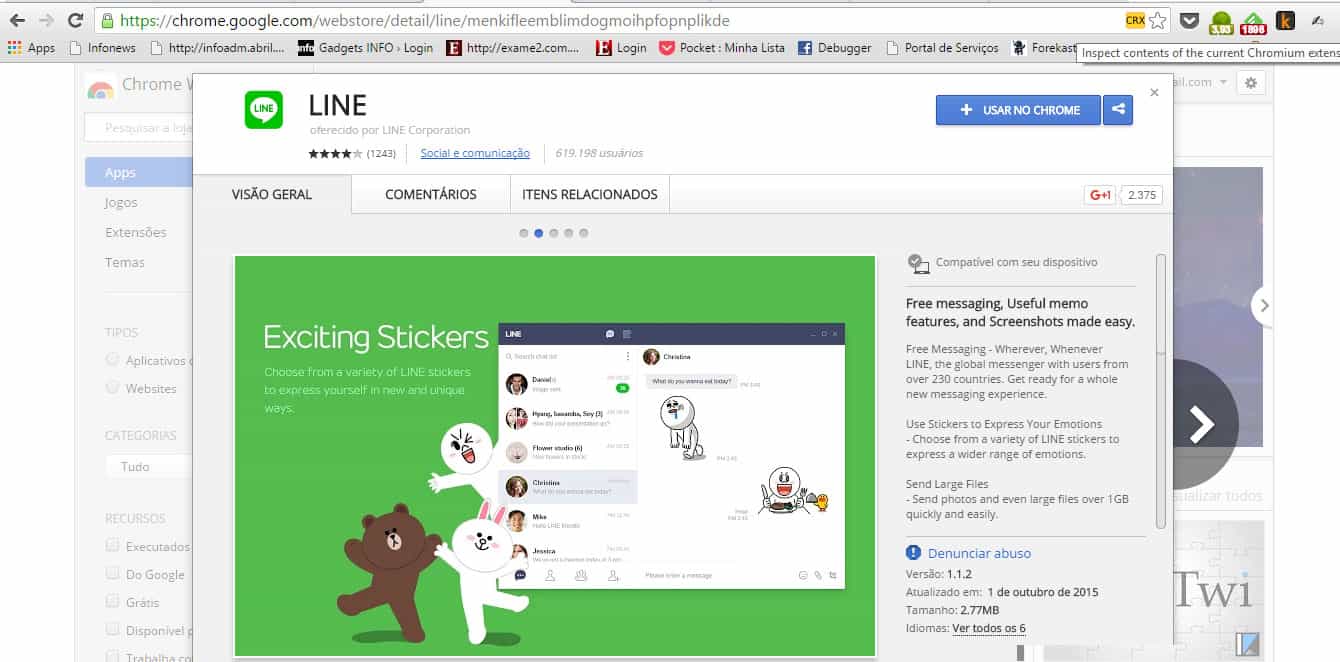Viewport: 1340px width, 662px height.
Task: Open the Pocket extension icon in toolbar
Action: pyautogui.click(x=1189, y=20)
